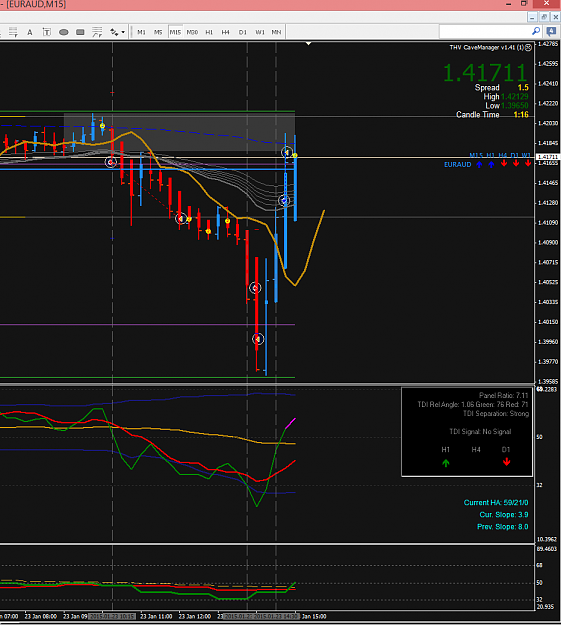Toggle the active M15 timeframe button
561x625 pixels.
175,32
